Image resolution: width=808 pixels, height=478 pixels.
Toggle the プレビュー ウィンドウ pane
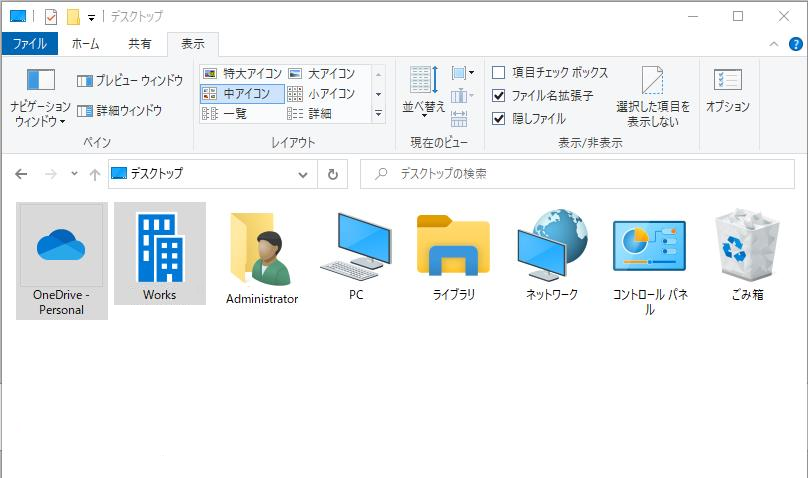[x=130, y=80]
